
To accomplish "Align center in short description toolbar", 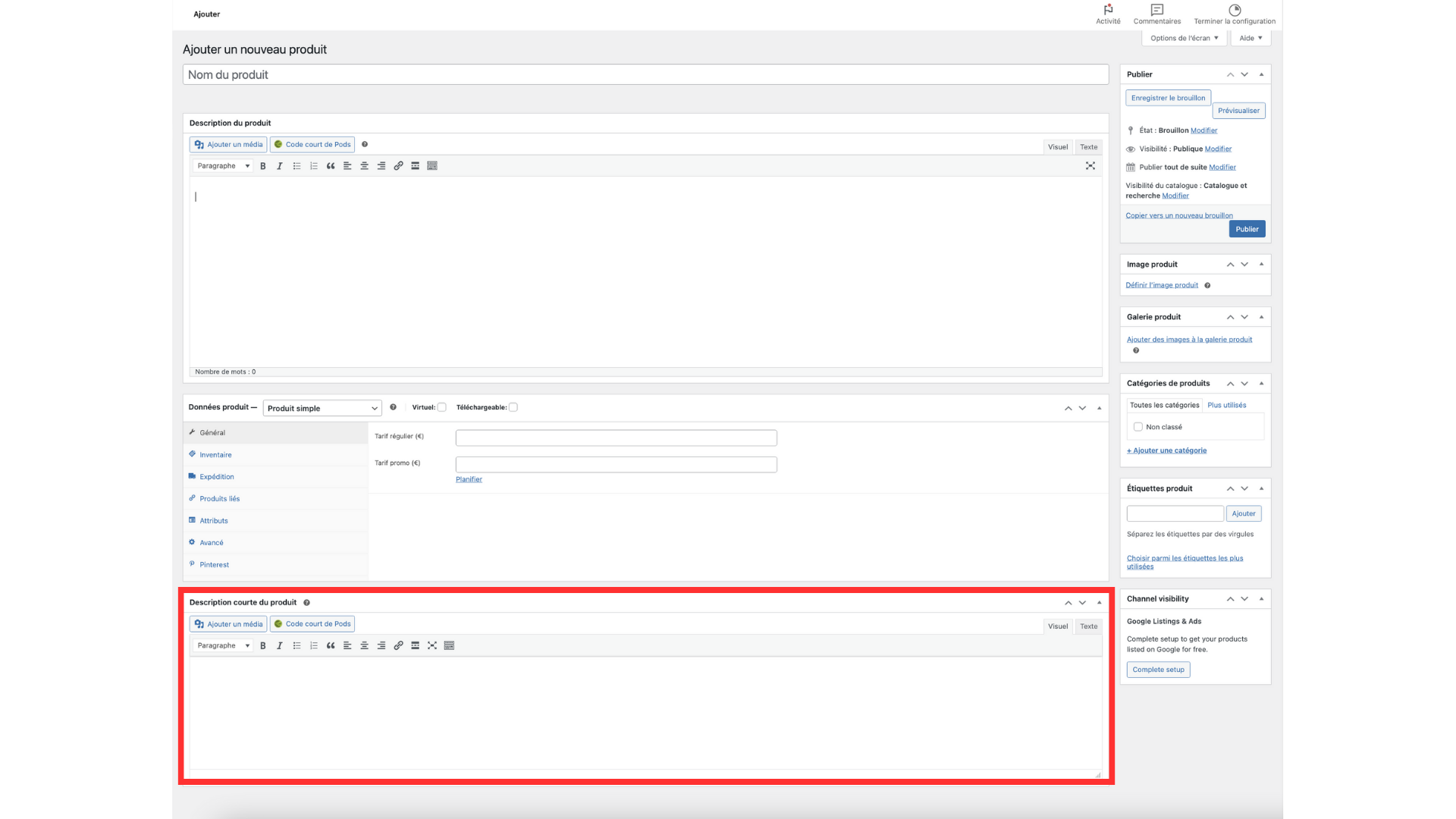I will point(365,646).
